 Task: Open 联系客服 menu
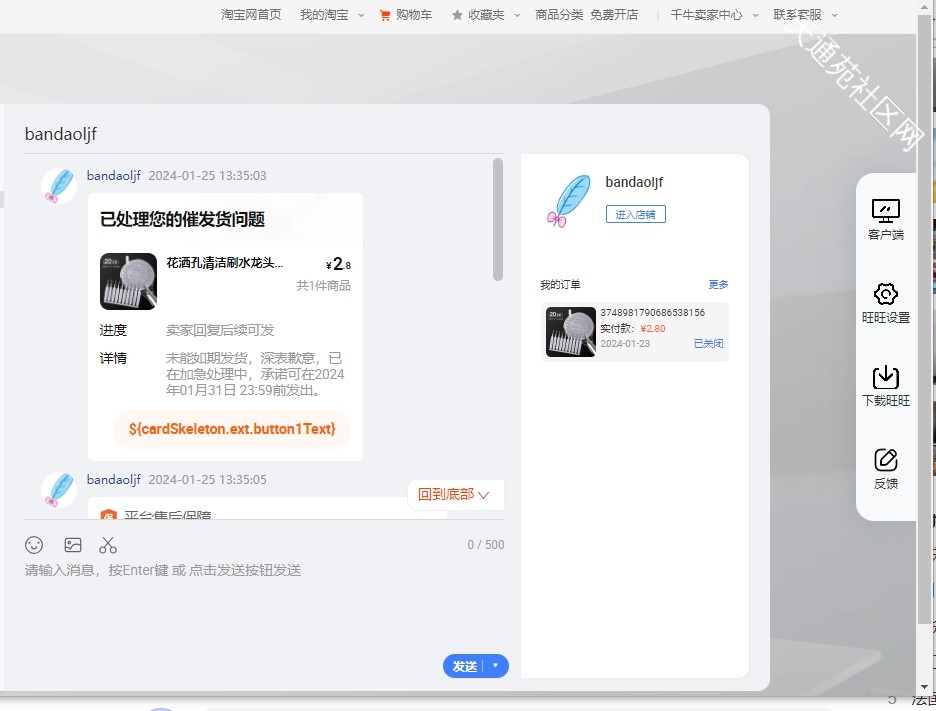pyautogui.click(x=798, y=15)
